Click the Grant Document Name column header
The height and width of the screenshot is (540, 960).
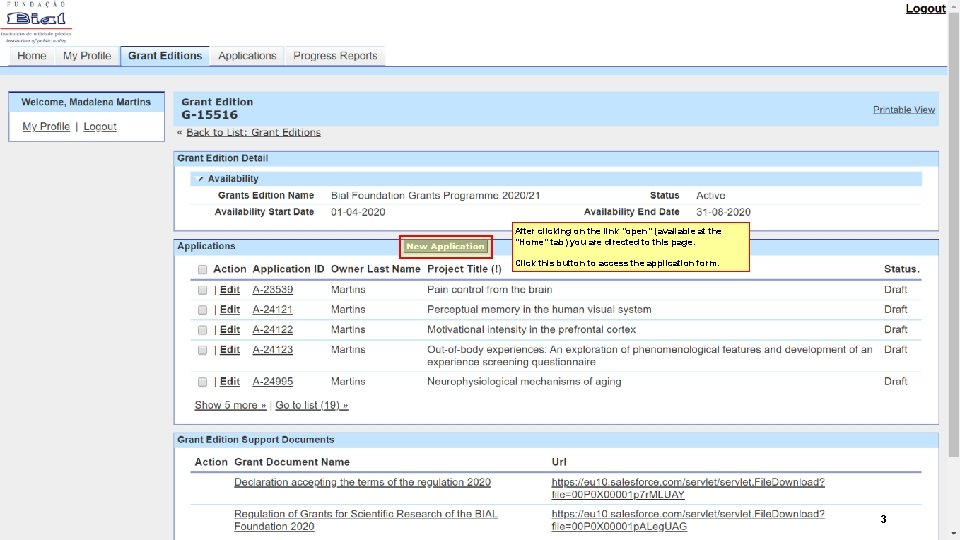pyautogui.click(x=291, y=462)
